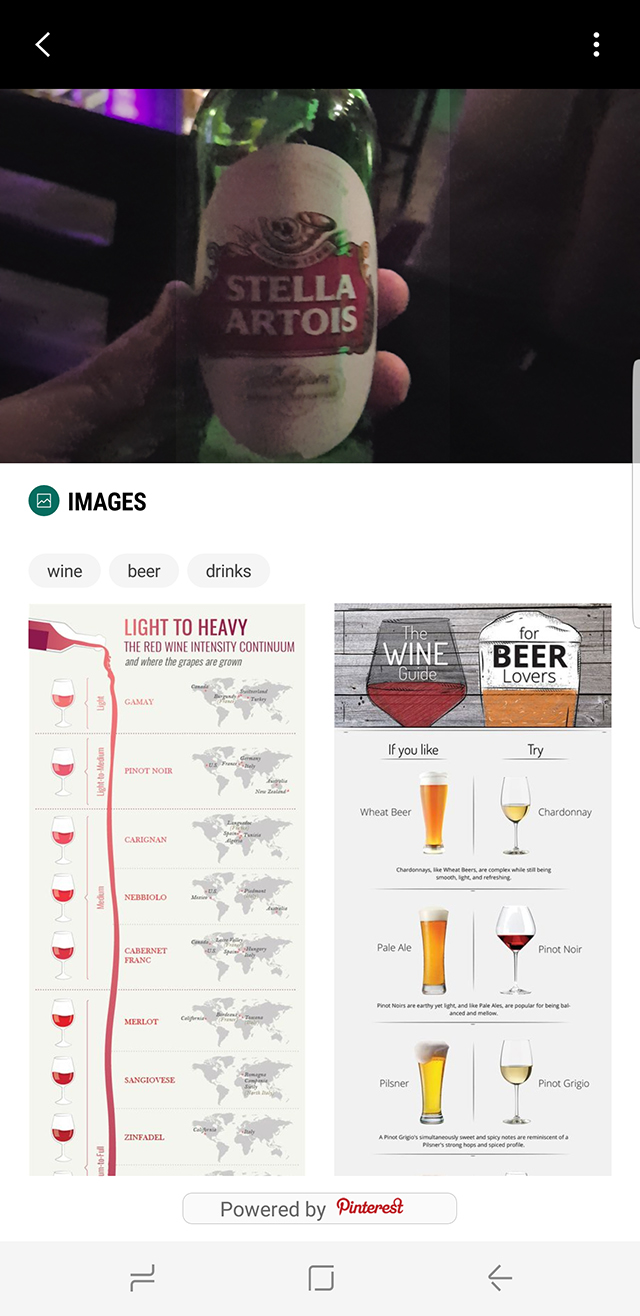Open the Light to Heavy wine infographic
The height and width of the screenshot is (1316, 640).
pos(166,889)
